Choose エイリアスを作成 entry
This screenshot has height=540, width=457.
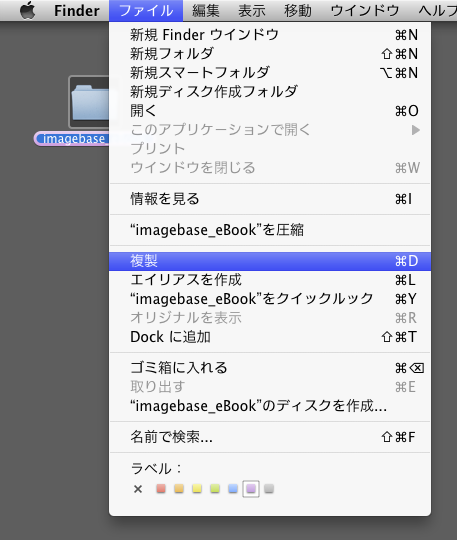270,280
